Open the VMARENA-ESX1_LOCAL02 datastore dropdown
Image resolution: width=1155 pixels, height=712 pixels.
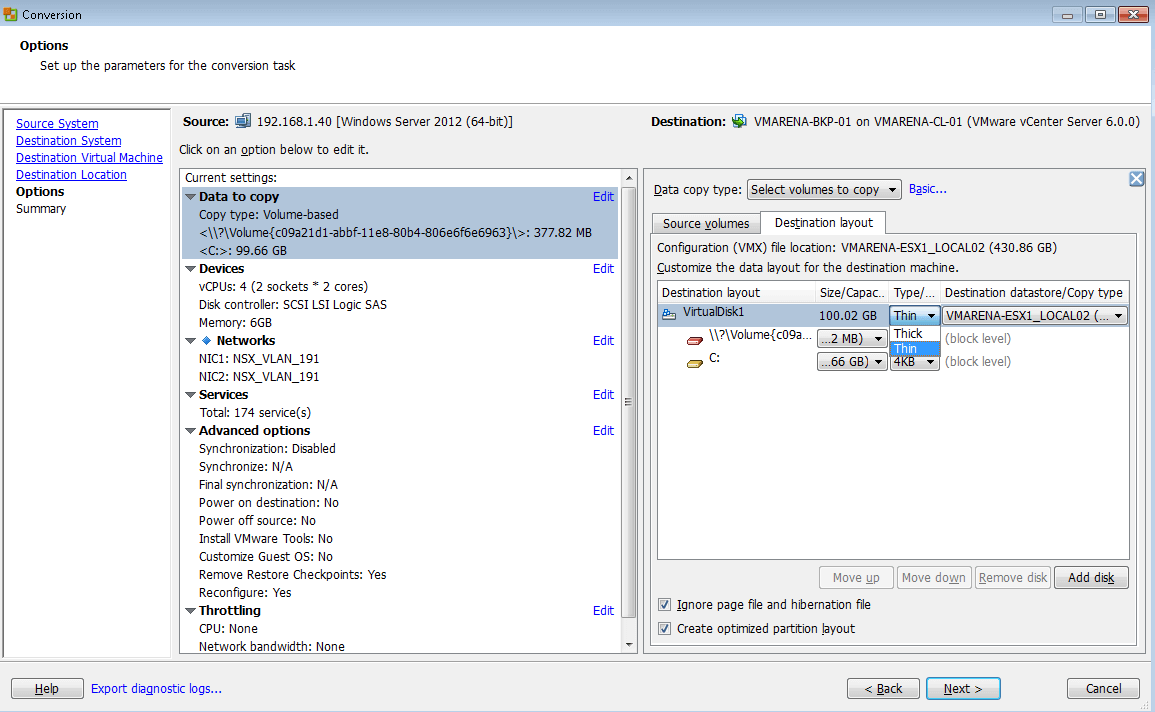pos(1035,315)
